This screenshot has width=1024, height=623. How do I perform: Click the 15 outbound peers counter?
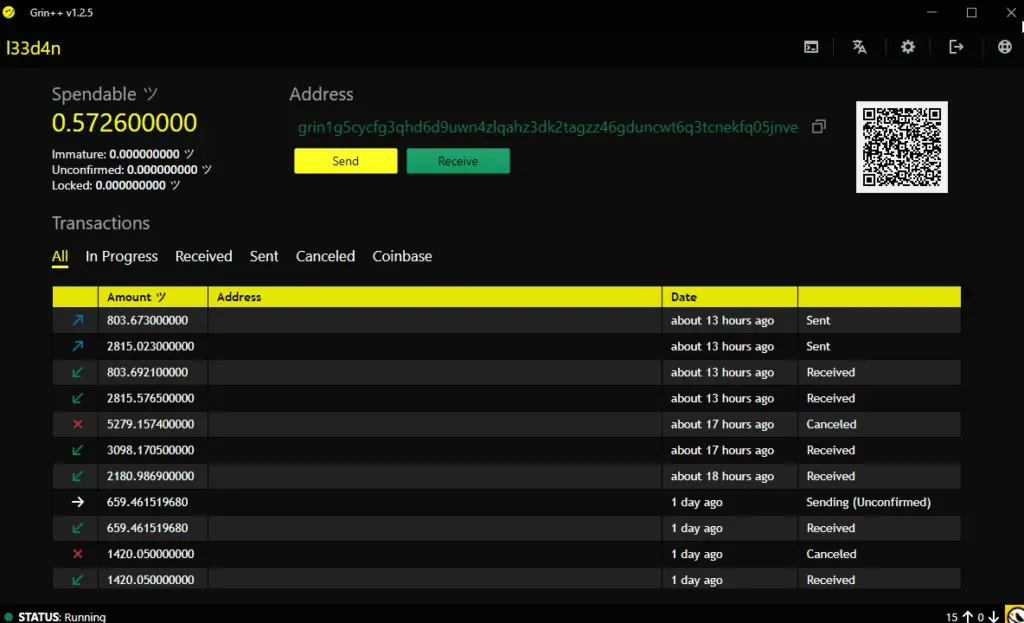pos(959,616)
